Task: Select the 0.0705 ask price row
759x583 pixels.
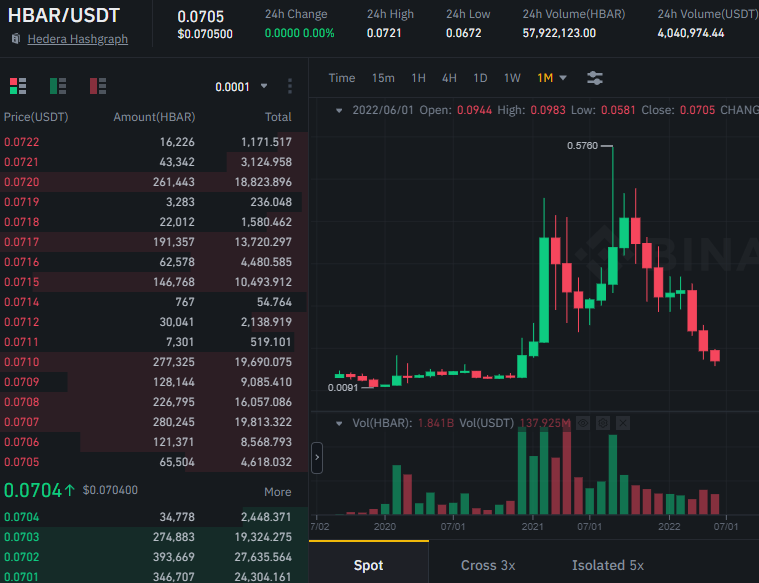Action: click(154, 462)
